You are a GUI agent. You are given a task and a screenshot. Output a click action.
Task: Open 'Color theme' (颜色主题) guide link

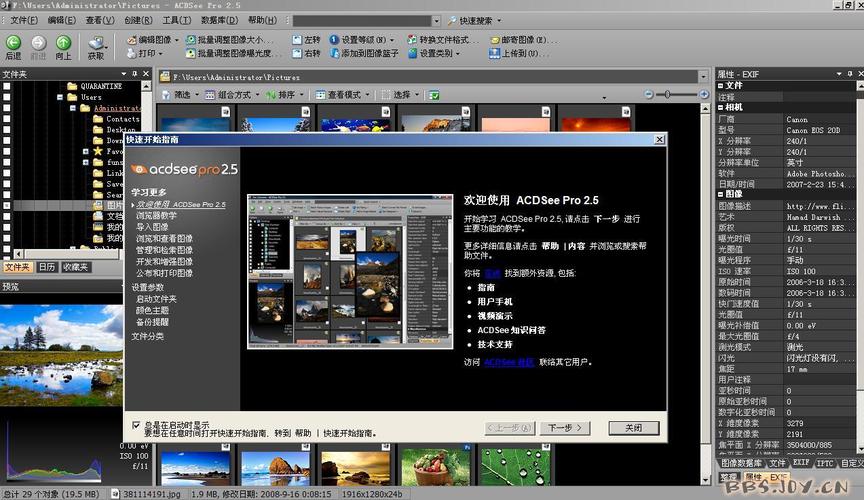click(x=152, y=310)
